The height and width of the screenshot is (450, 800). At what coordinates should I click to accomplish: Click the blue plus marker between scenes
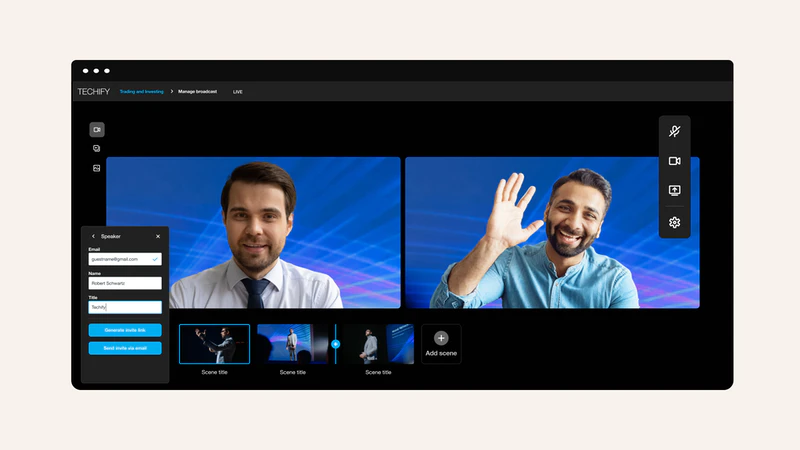tap(335, 344)
